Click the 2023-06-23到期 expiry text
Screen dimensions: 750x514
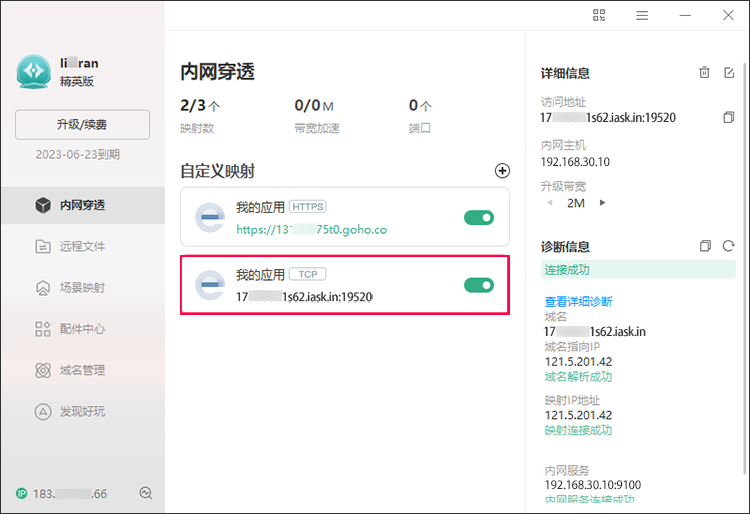(78, 154)
